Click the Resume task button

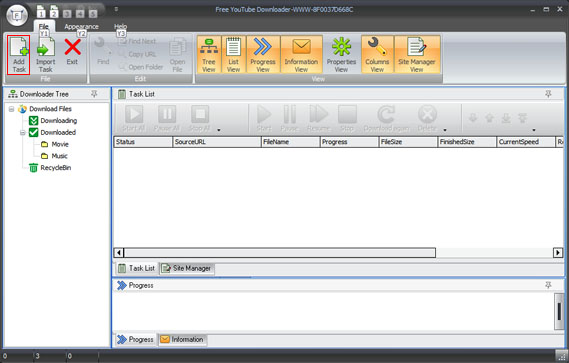(x=318, y=118)
